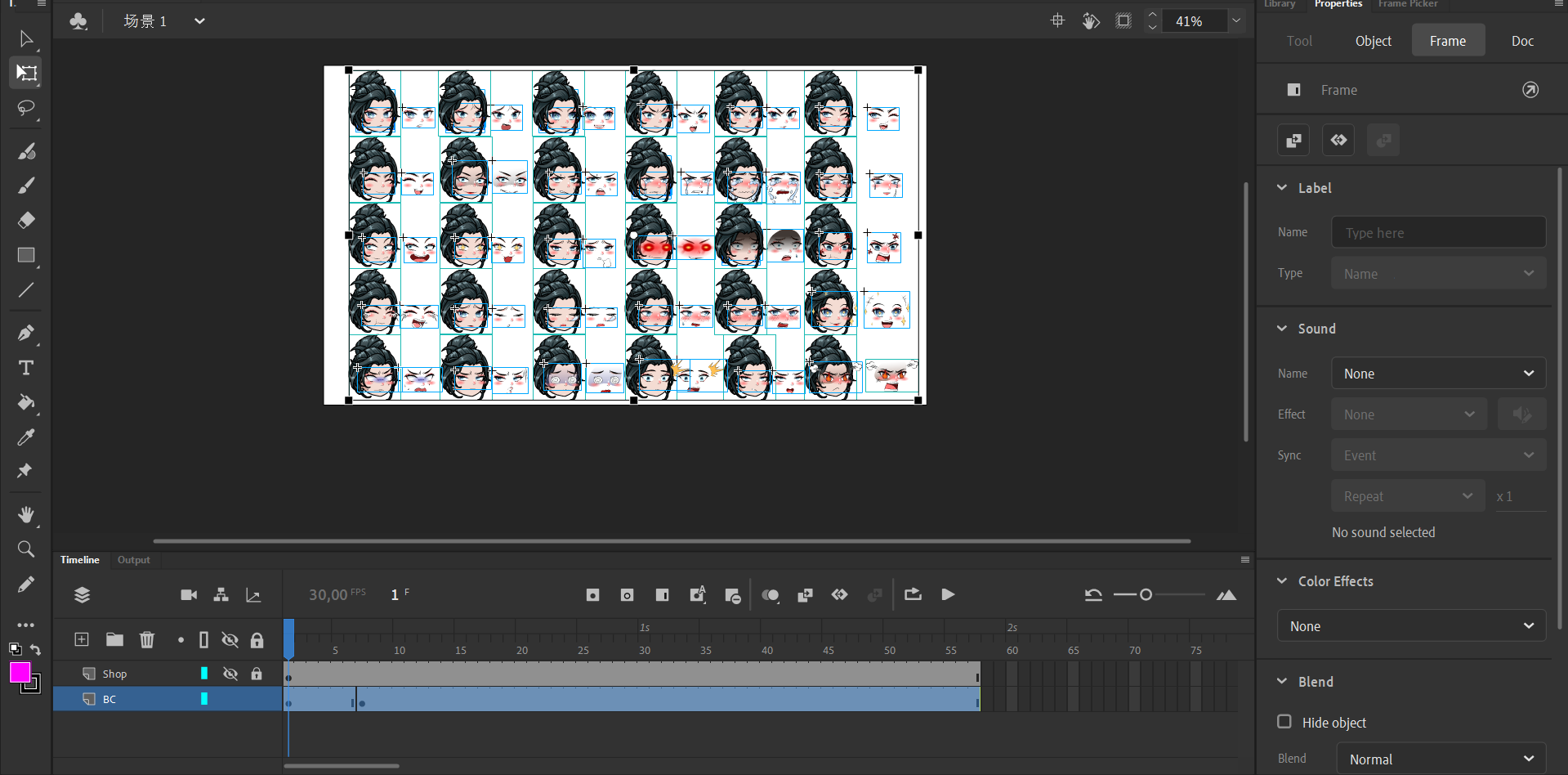Select the Eyedropper tool
This screenshot has width=1568, height=775.
(26, 437)
